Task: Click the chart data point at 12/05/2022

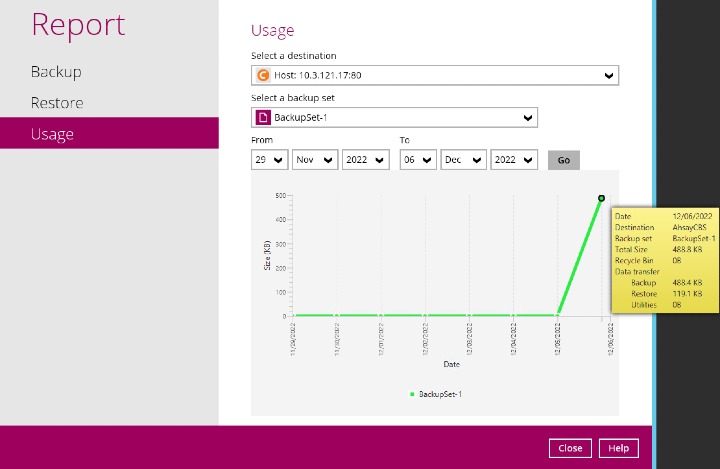Action: tap(558, 315)
